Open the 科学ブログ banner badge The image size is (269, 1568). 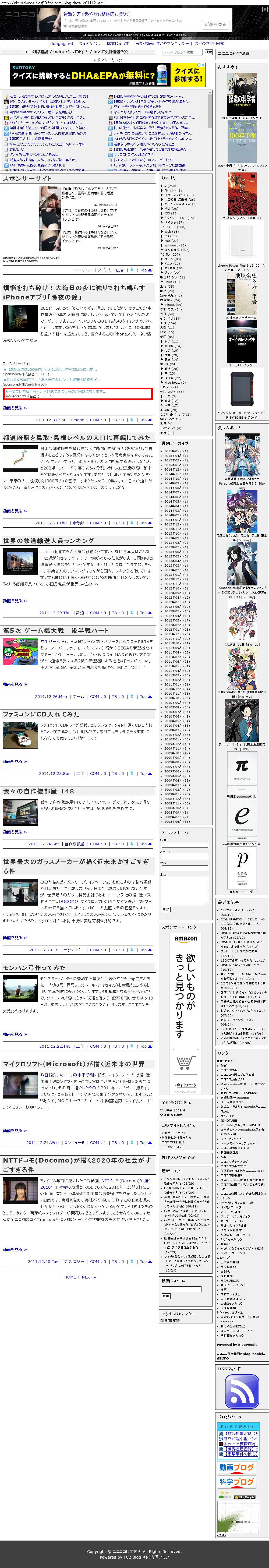click(x=237, y=1482)
